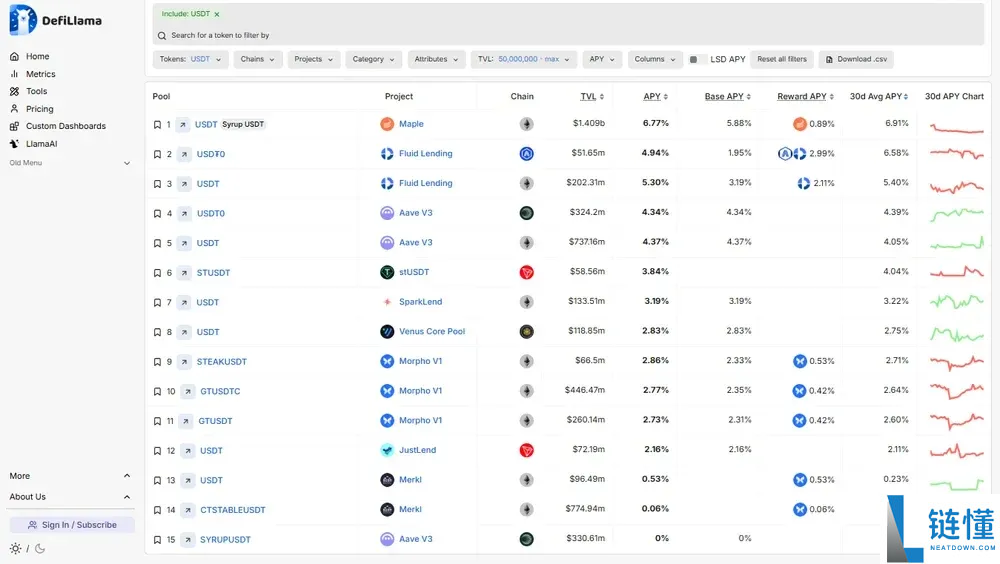
Task: Open the Venus Core Pool project link
Action: (432, 332)
